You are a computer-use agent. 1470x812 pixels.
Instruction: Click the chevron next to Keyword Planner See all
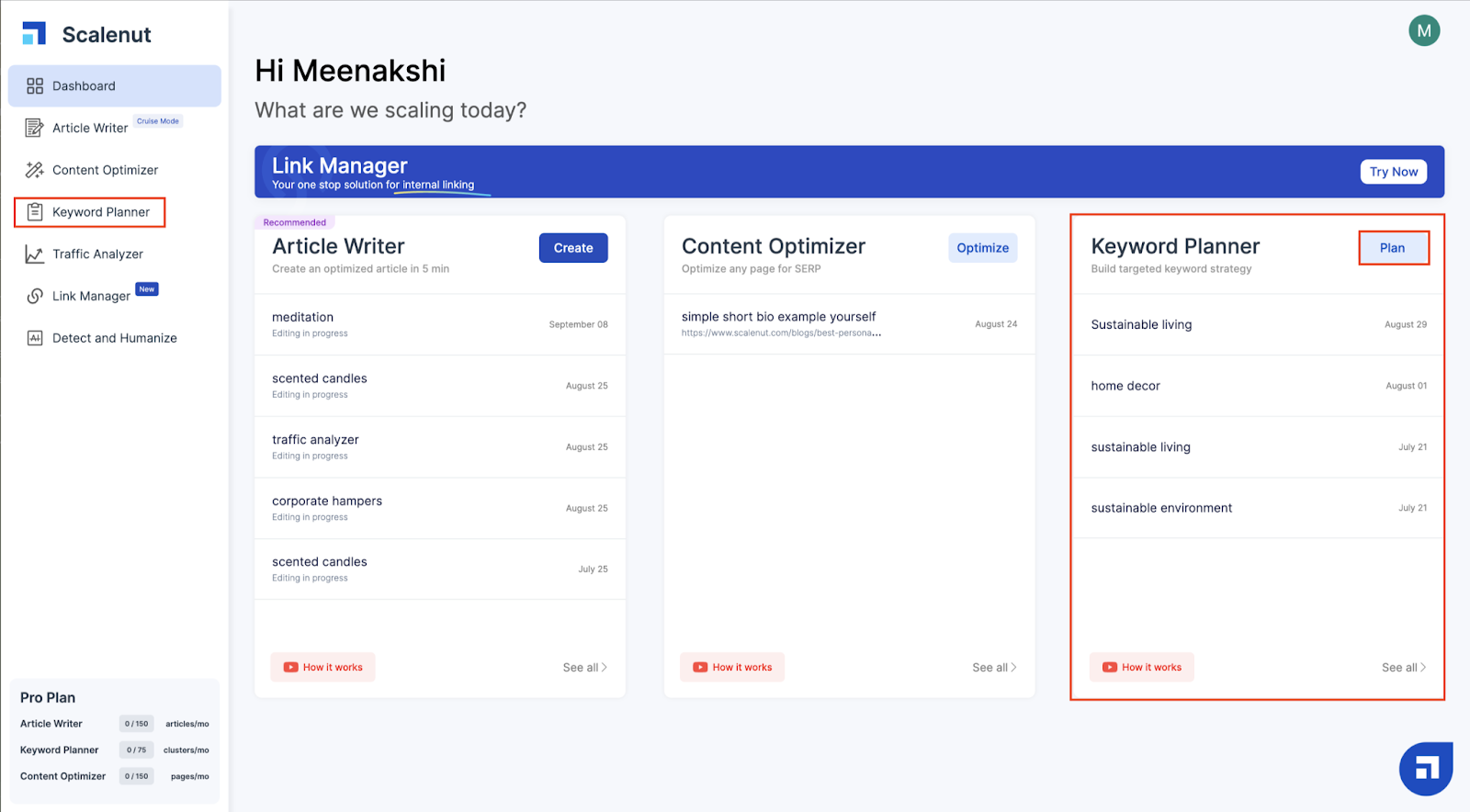pos(1423,668)
